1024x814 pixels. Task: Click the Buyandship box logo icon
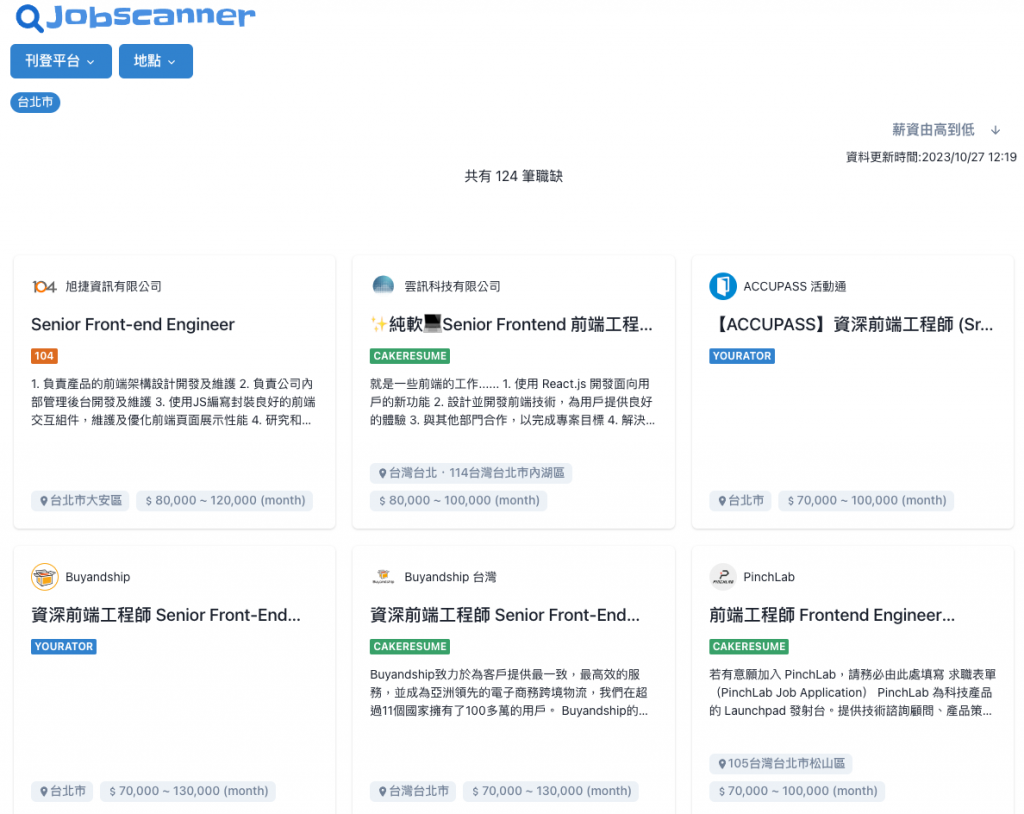pyautogui.click(x=44, y=577)
